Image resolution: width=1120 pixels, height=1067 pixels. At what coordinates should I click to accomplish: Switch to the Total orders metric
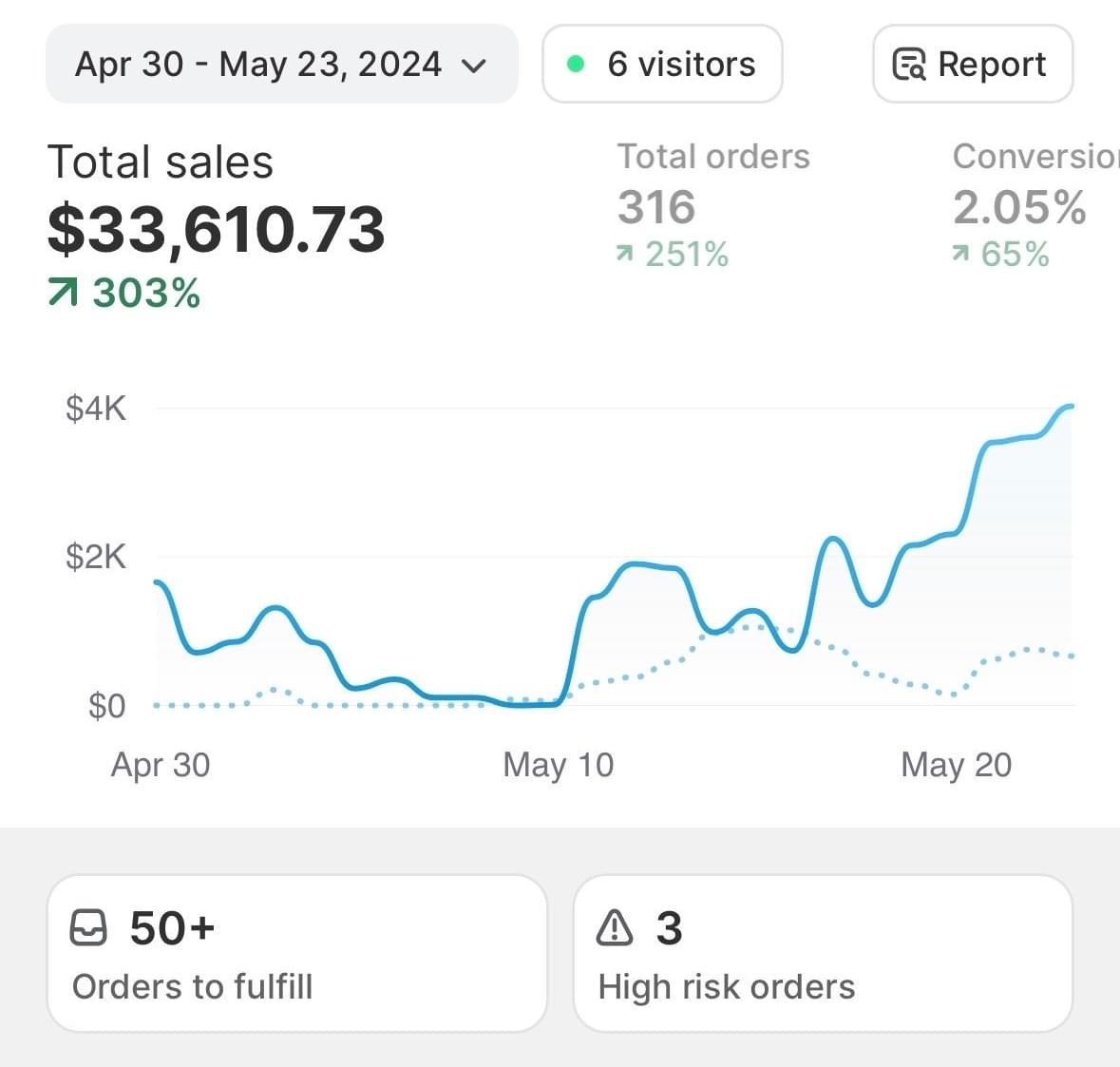point(713,157)
